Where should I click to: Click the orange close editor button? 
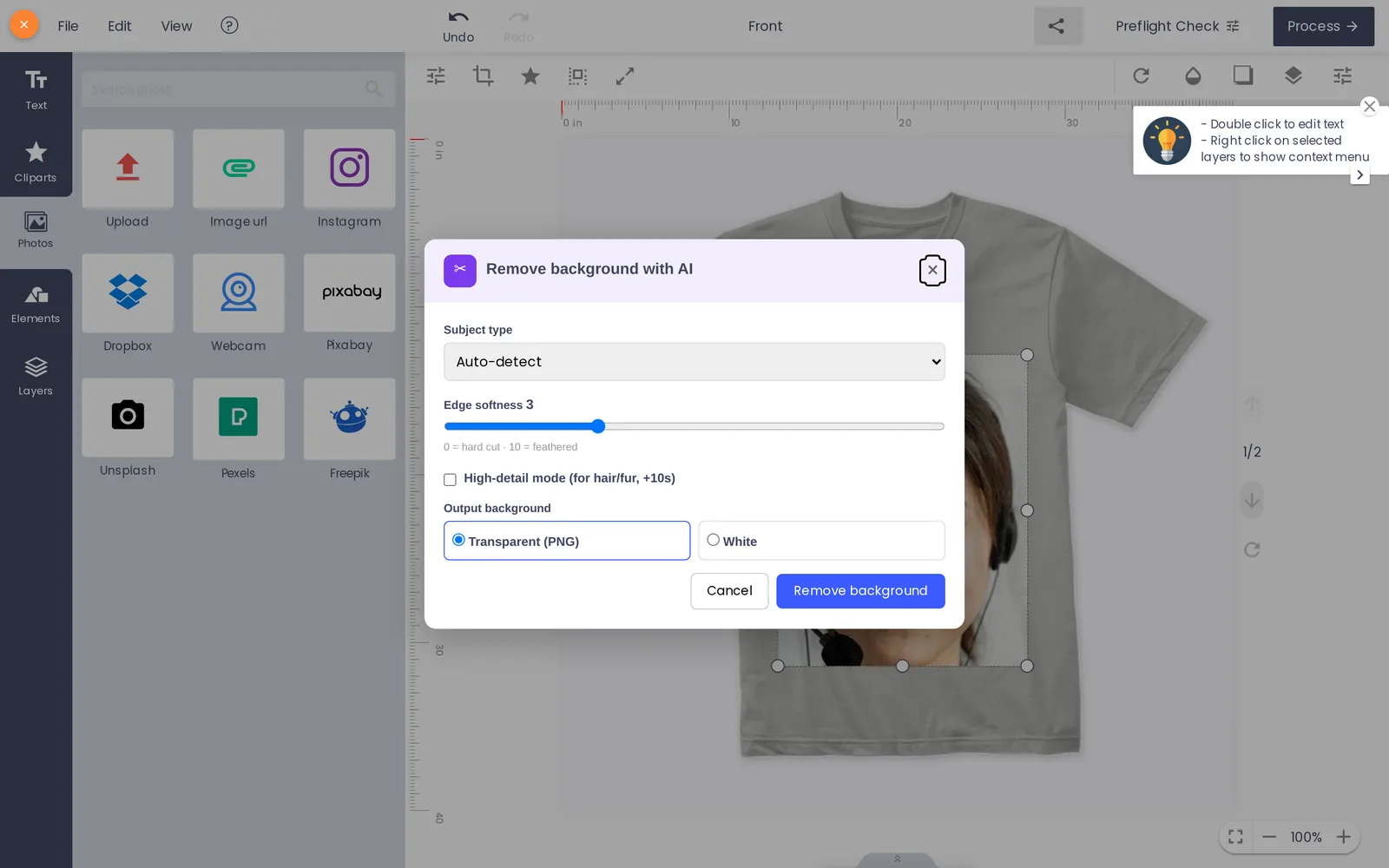click(x=24, y=24)
